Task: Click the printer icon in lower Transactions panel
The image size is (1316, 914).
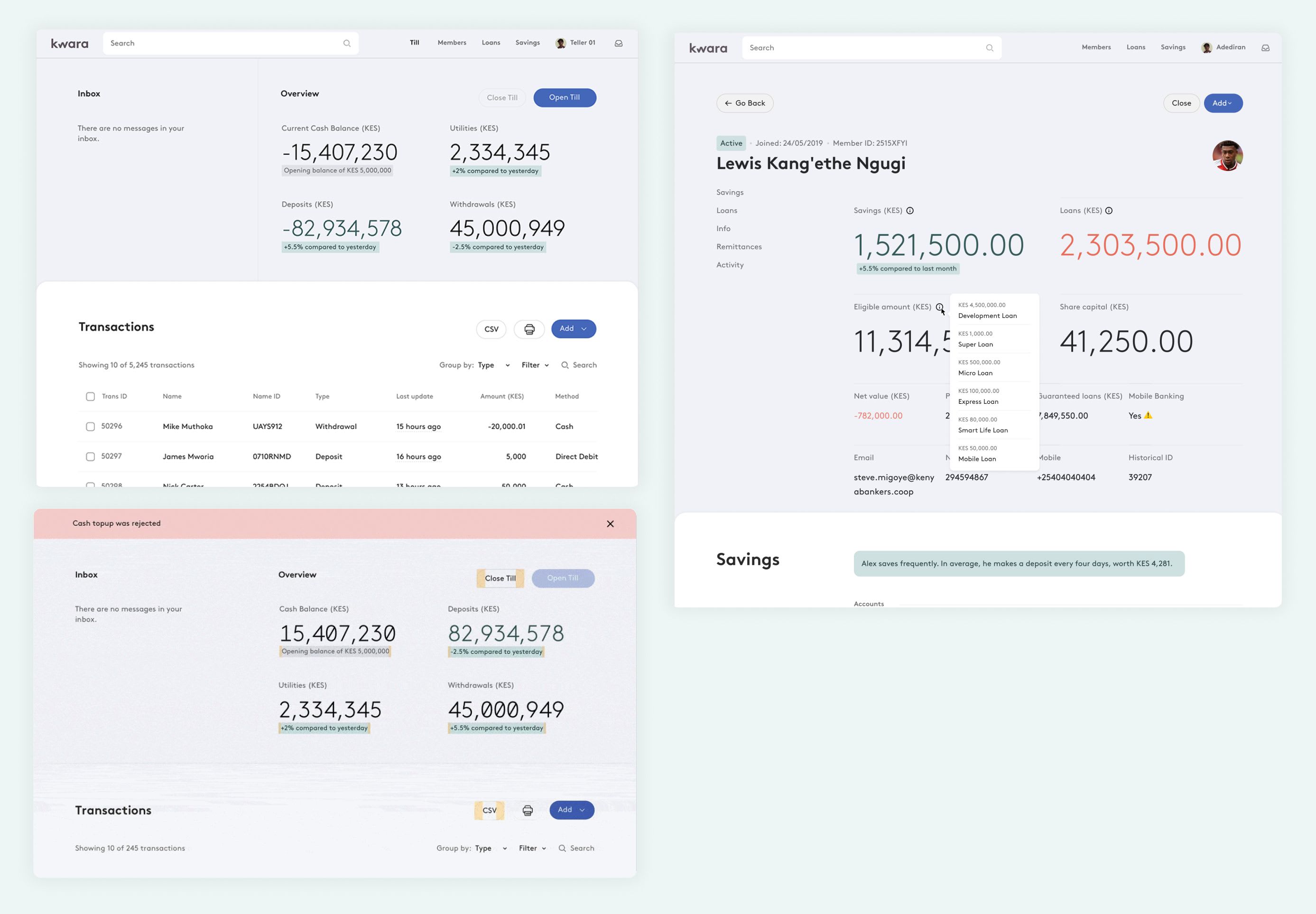Action: 527,811
